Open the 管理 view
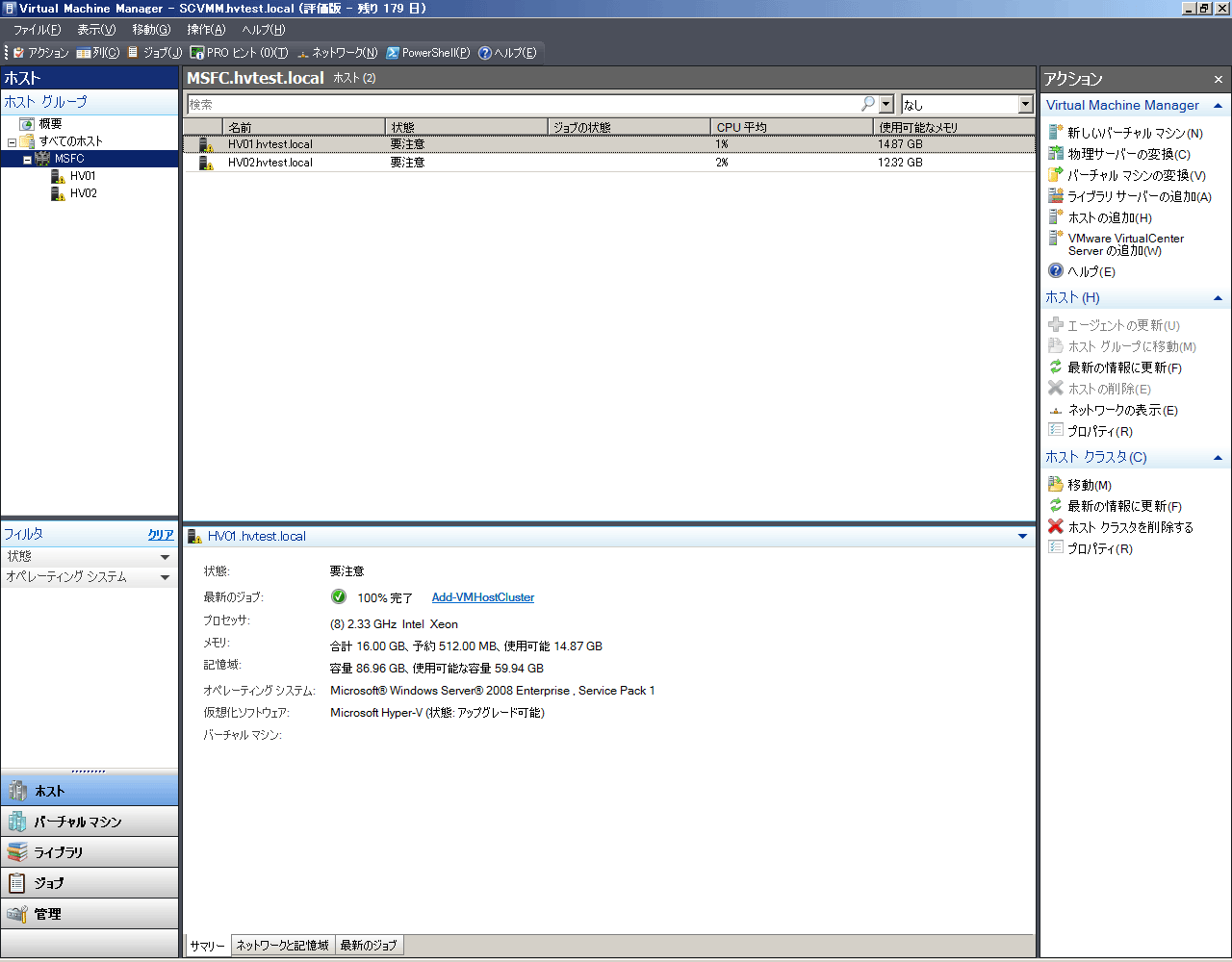Image resolution: width=1232 pixels, height=962 pixels. [x=90, y=914]
